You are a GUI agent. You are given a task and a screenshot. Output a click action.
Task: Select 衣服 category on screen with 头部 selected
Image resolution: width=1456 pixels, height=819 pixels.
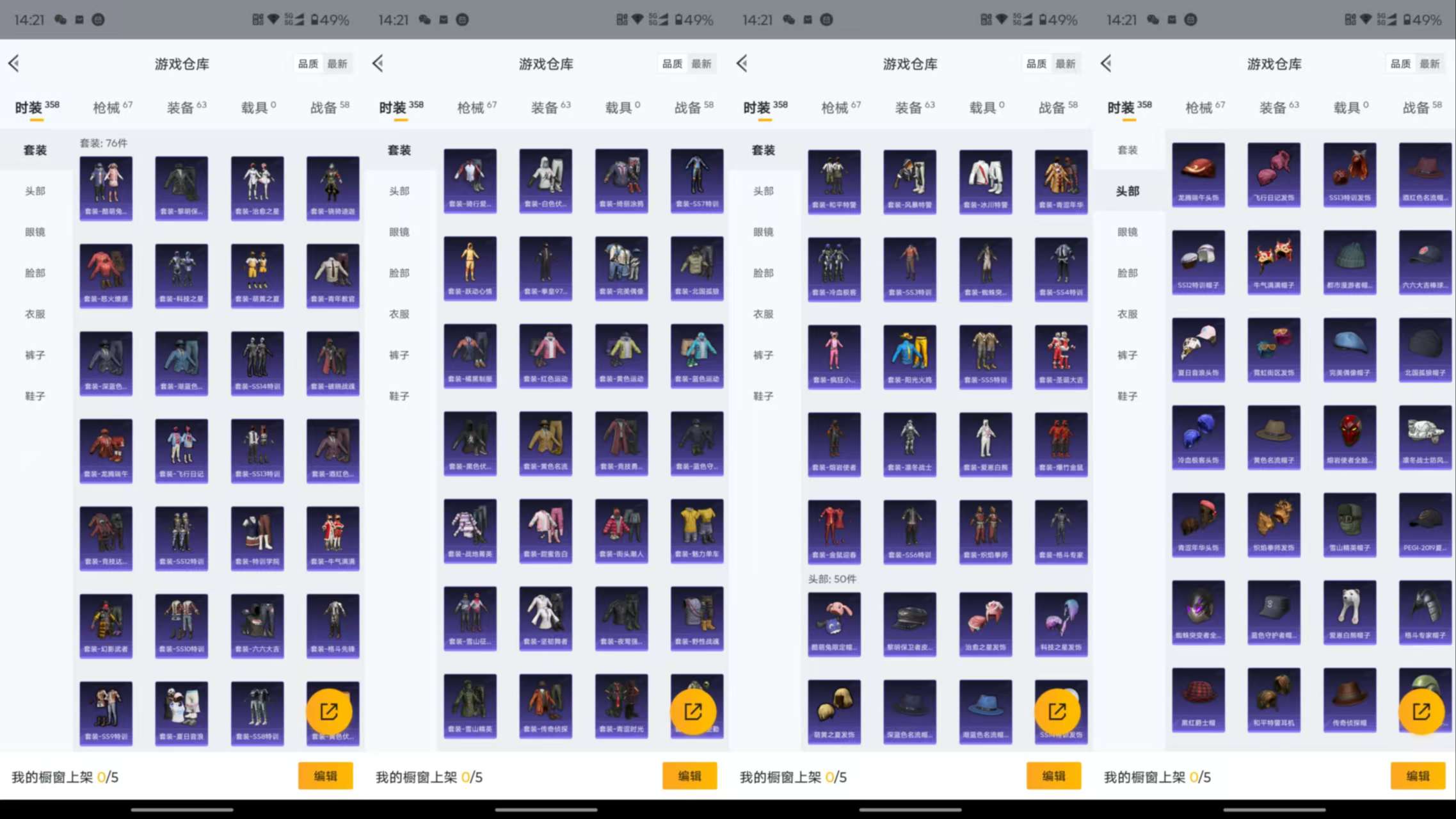point(1128,314)
